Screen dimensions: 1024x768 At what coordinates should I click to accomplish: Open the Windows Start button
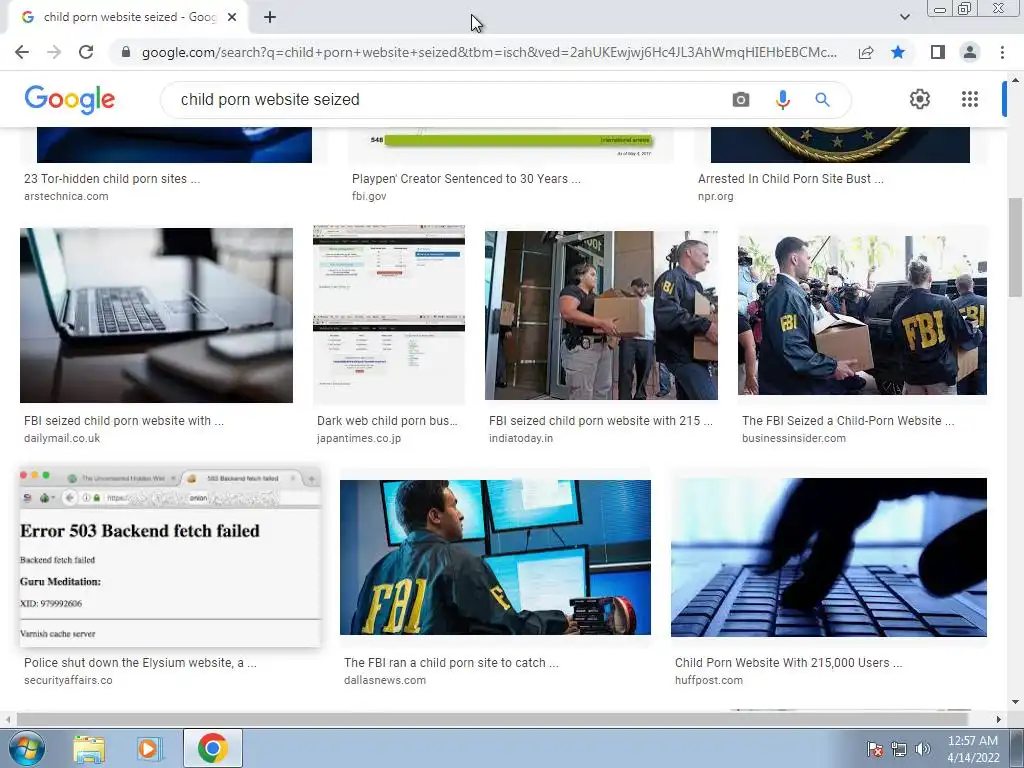pos(26,748)
